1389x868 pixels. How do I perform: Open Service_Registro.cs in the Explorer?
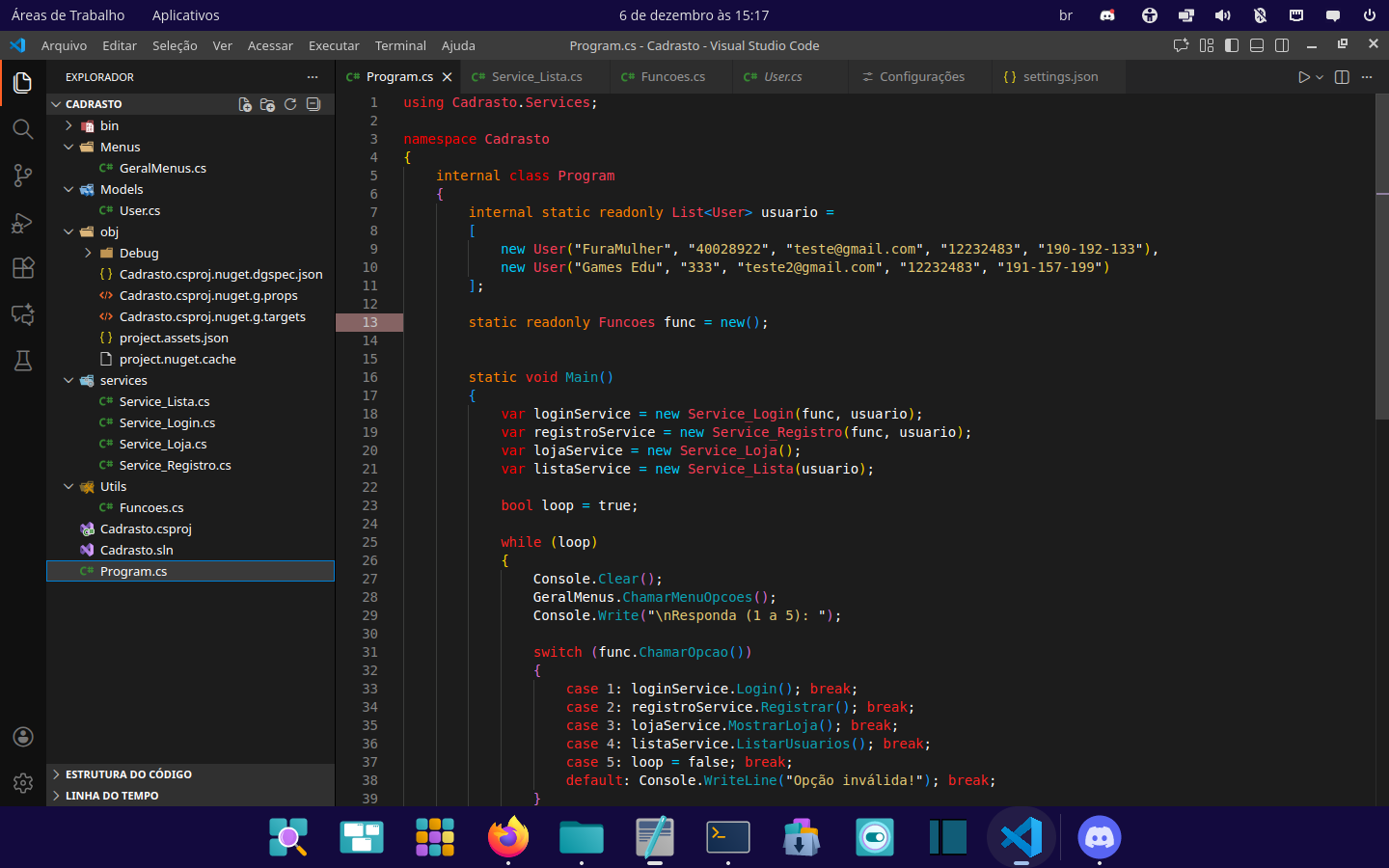tap(190, 465)
